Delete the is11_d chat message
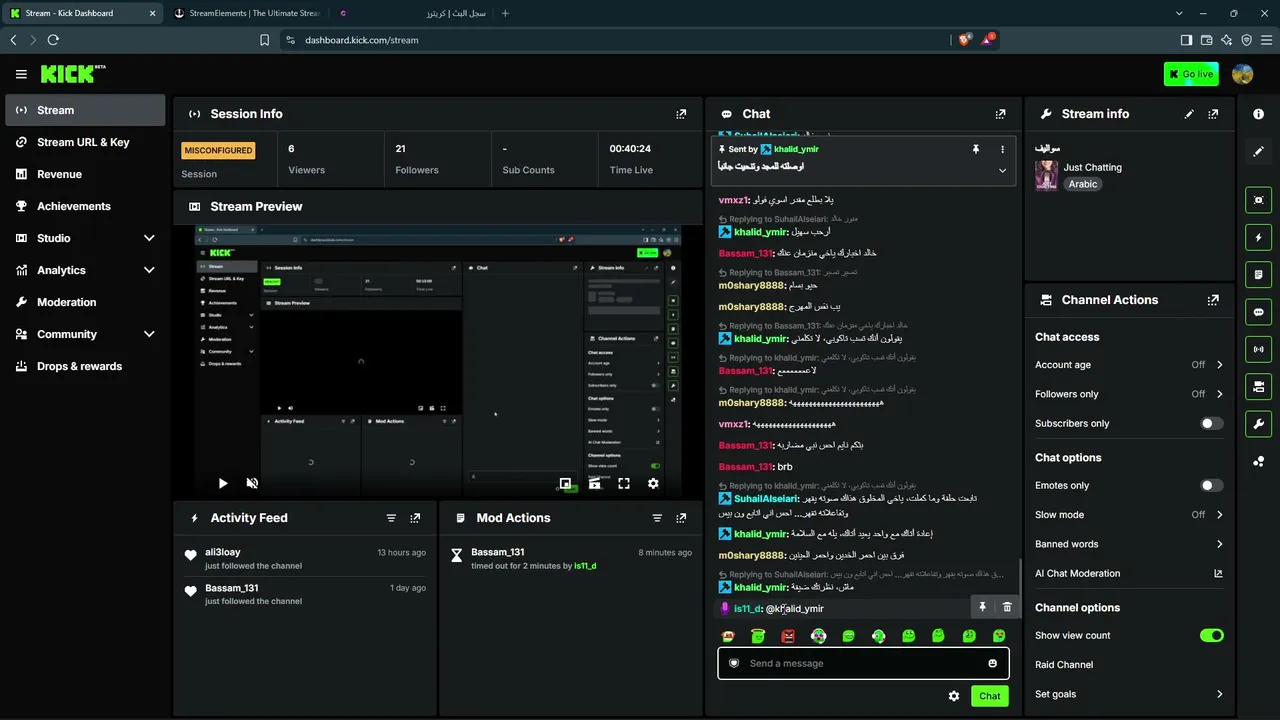Viewport: 1280px width, 720px height. tap(1007, 607)
